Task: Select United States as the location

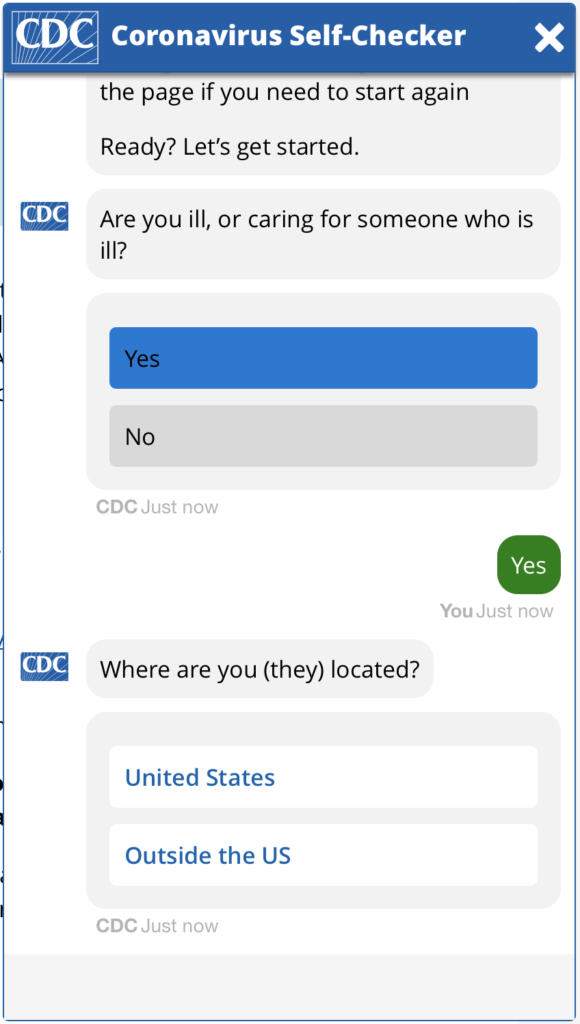Action: click(323, 777)
